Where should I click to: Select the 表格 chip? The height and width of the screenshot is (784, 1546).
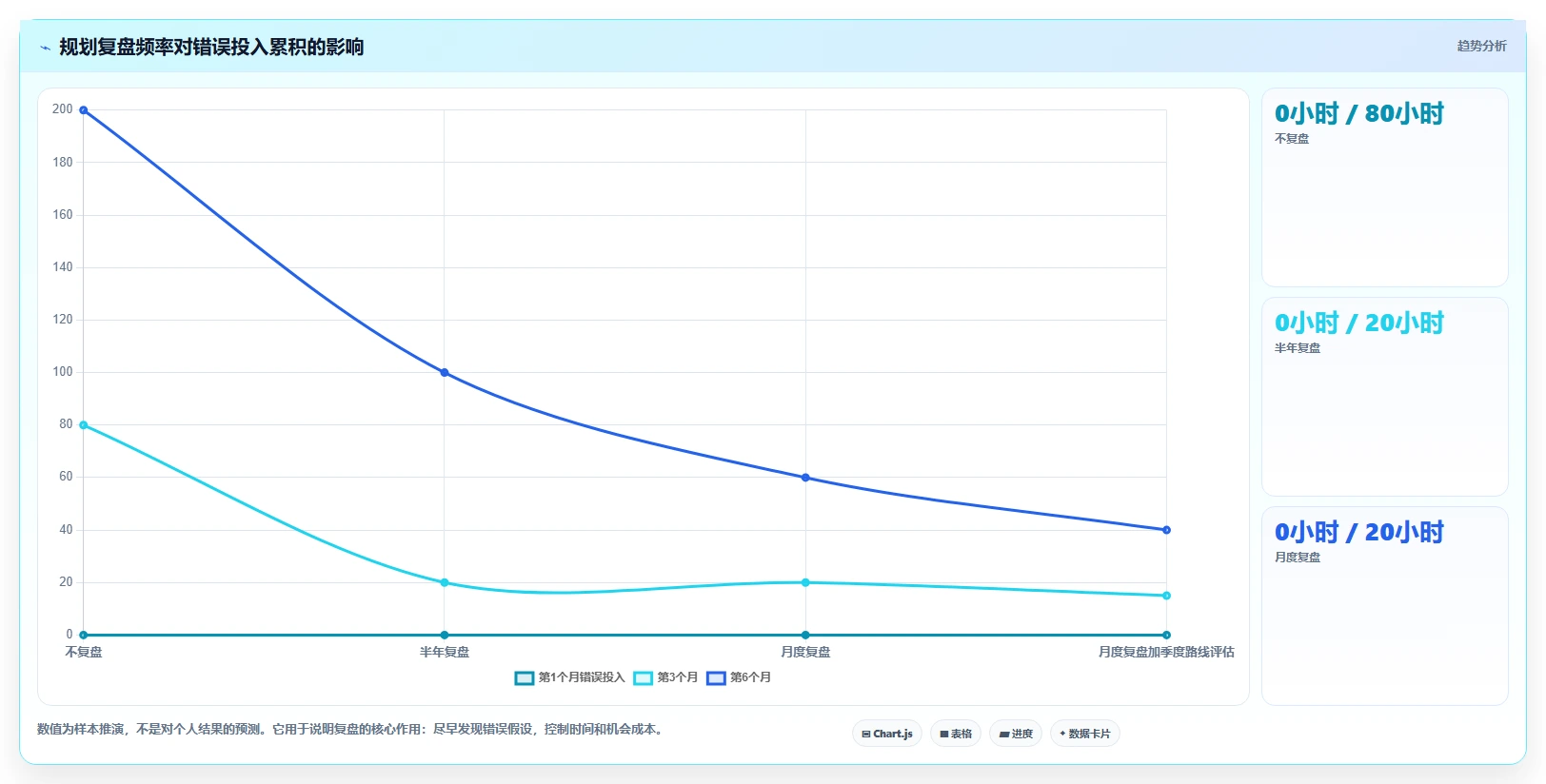(956, 734)
